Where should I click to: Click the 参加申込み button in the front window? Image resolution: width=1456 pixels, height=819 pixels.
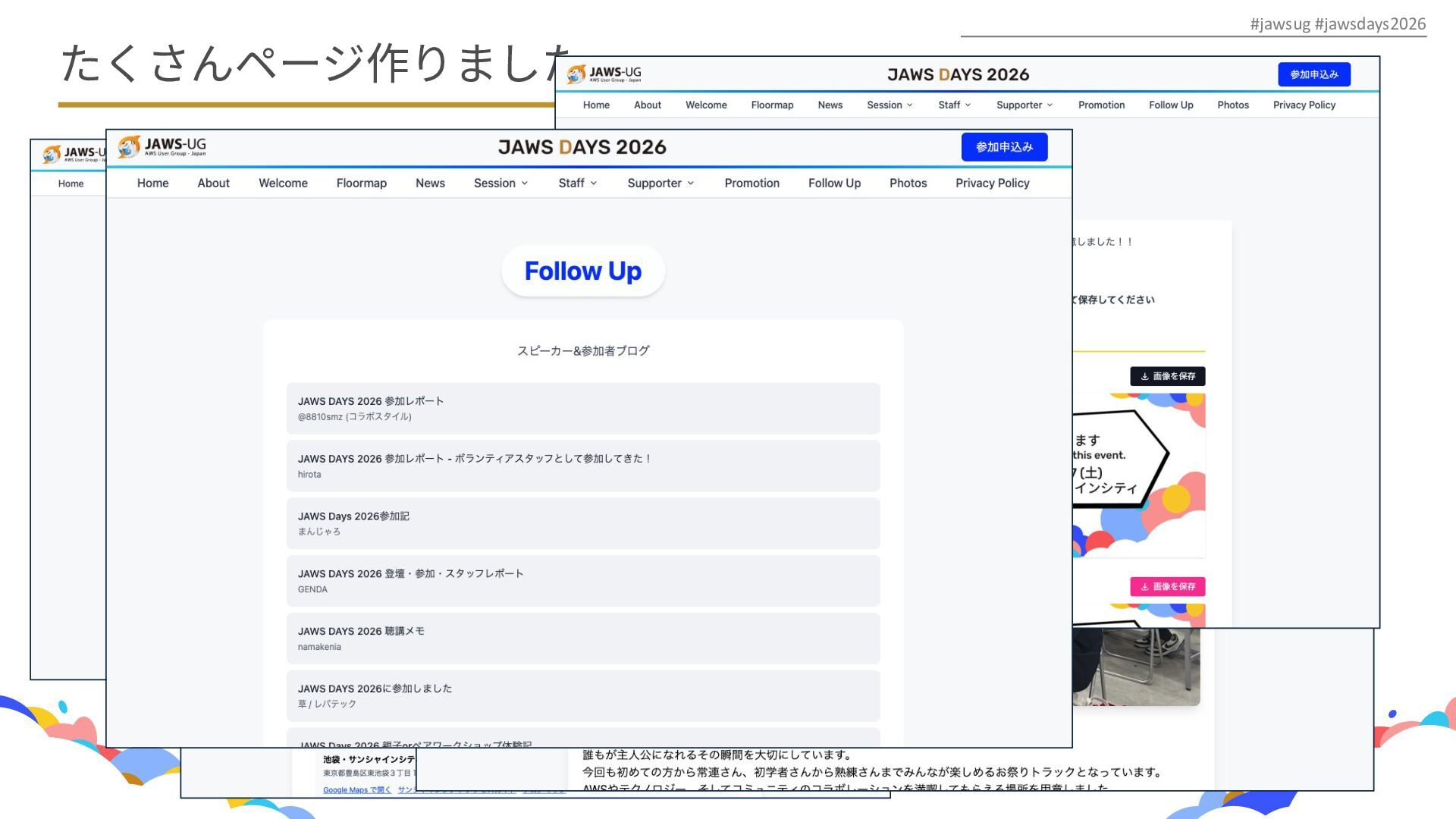click(x=1004, y=147)
